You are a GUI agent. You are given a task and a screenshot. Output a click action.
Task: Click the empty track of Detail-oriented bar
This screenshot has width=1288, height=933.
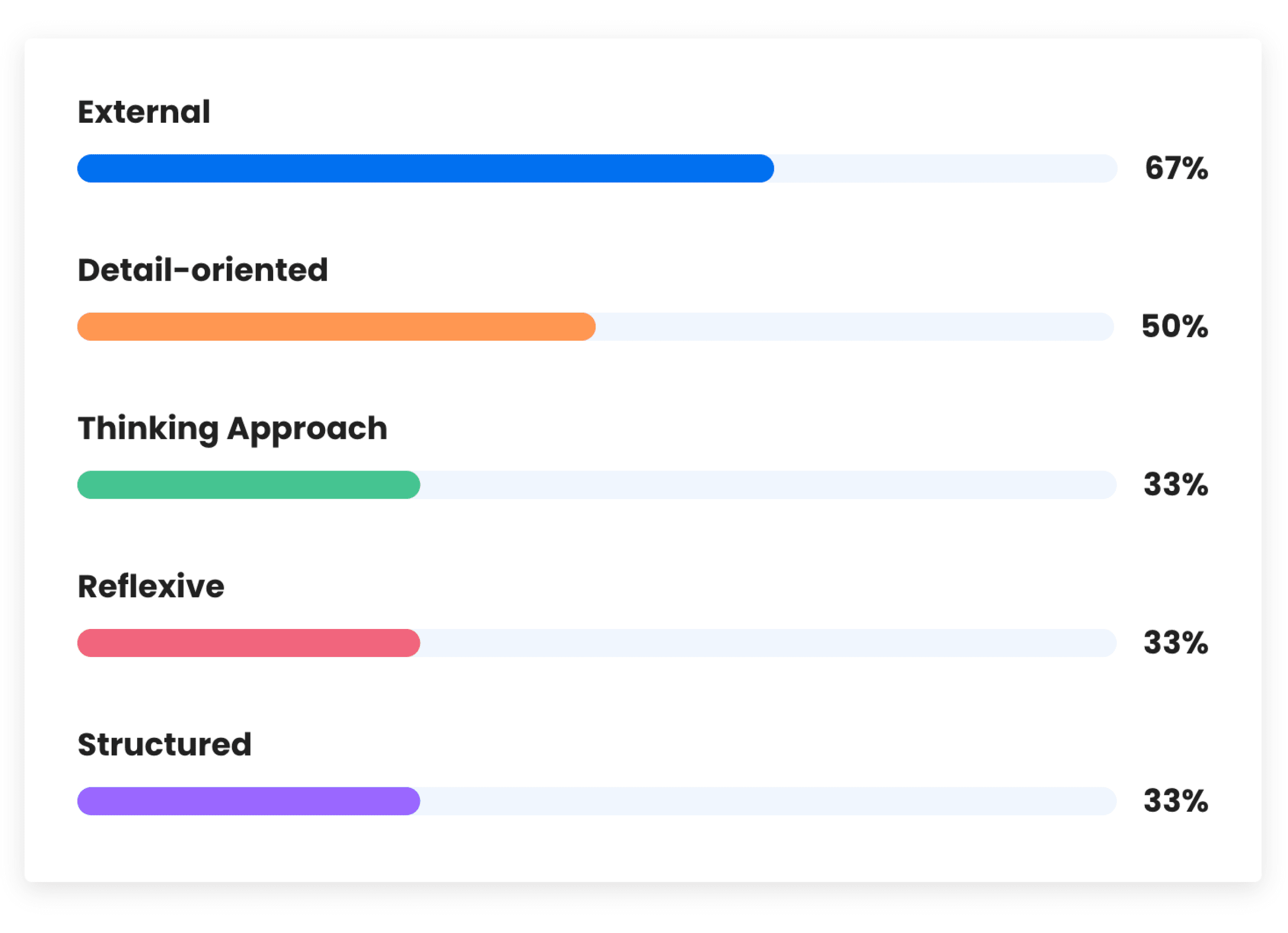click(x=855, y=326)
